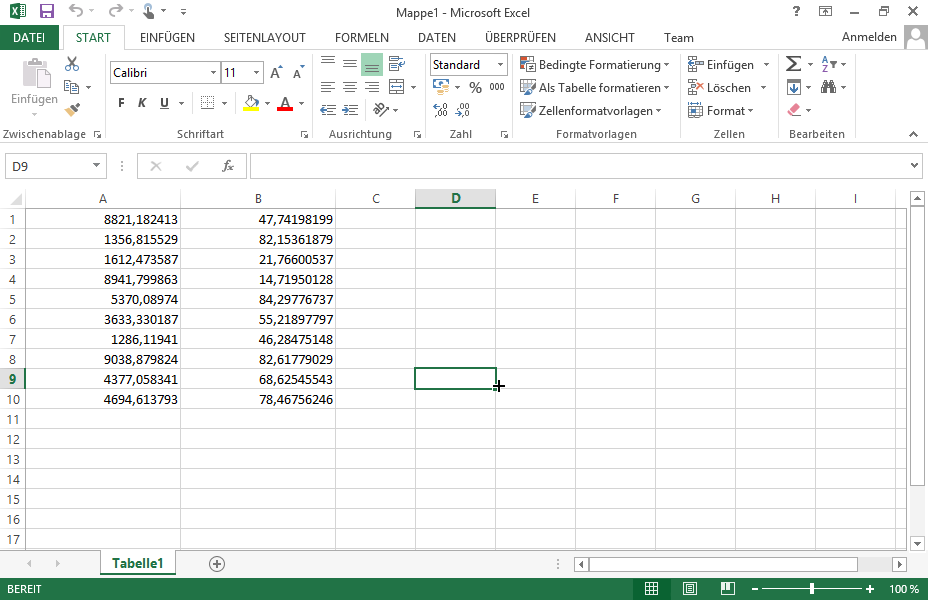Toggle touch/mouse mode icon
Image resolution: width=928 pixels, height=600 pixels.
148,11
